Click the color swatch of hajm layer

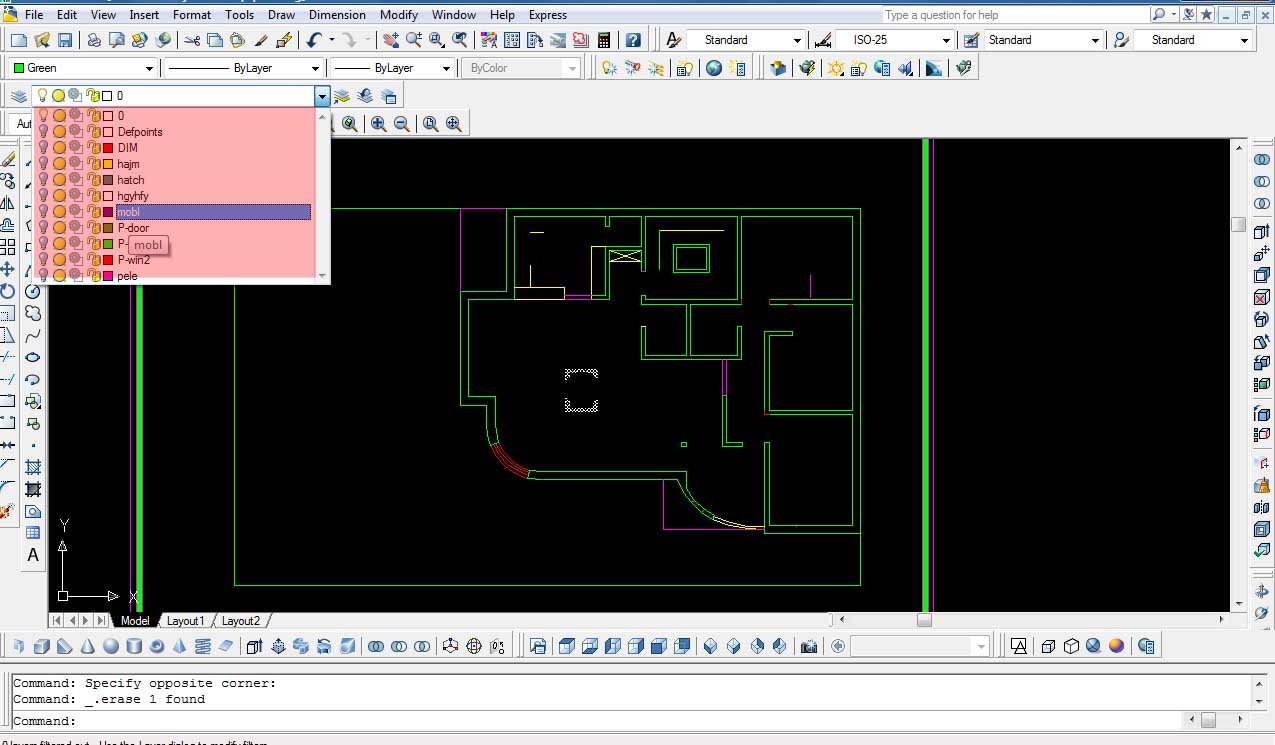coord(108,164)
